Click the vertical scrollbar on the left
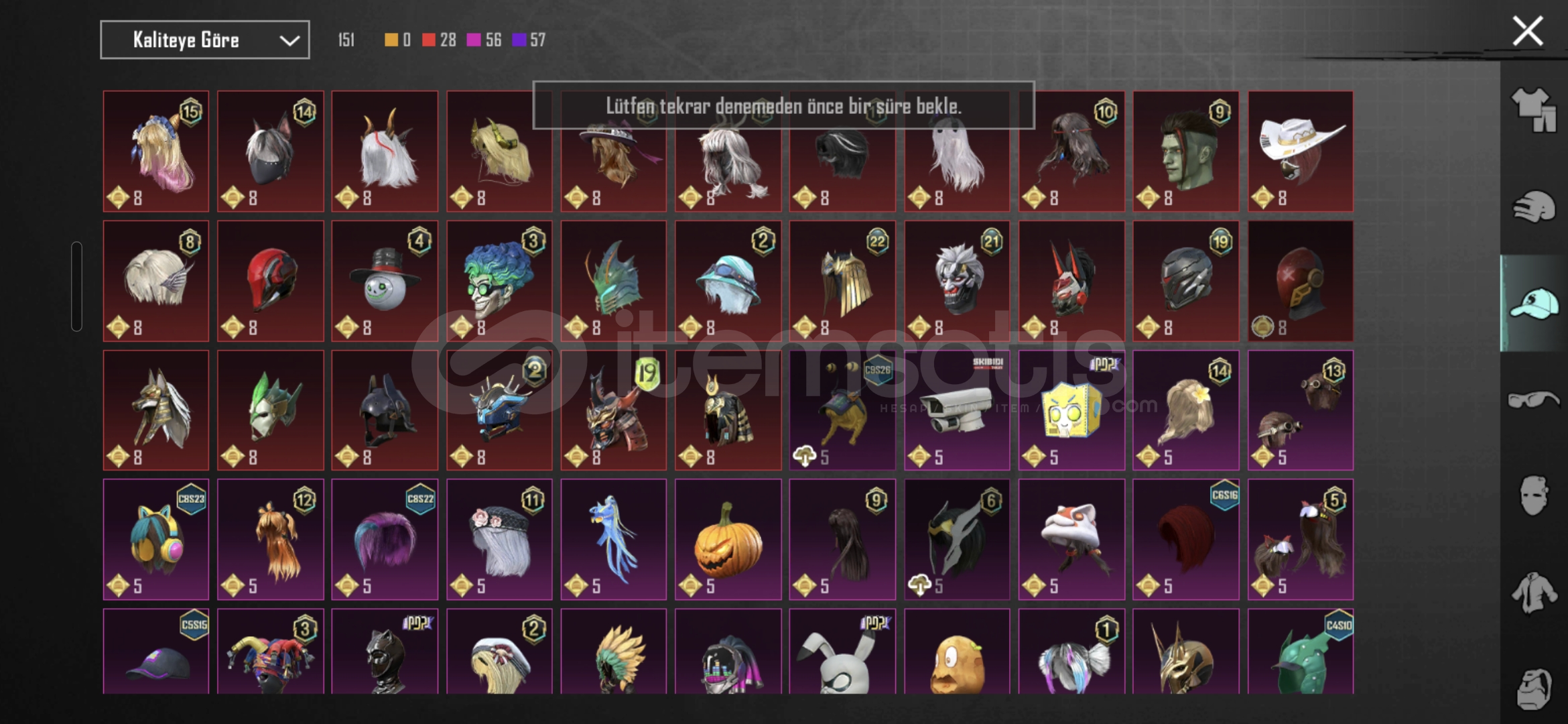This screenshot has height=724, width=1568. [x=76, y=286]
